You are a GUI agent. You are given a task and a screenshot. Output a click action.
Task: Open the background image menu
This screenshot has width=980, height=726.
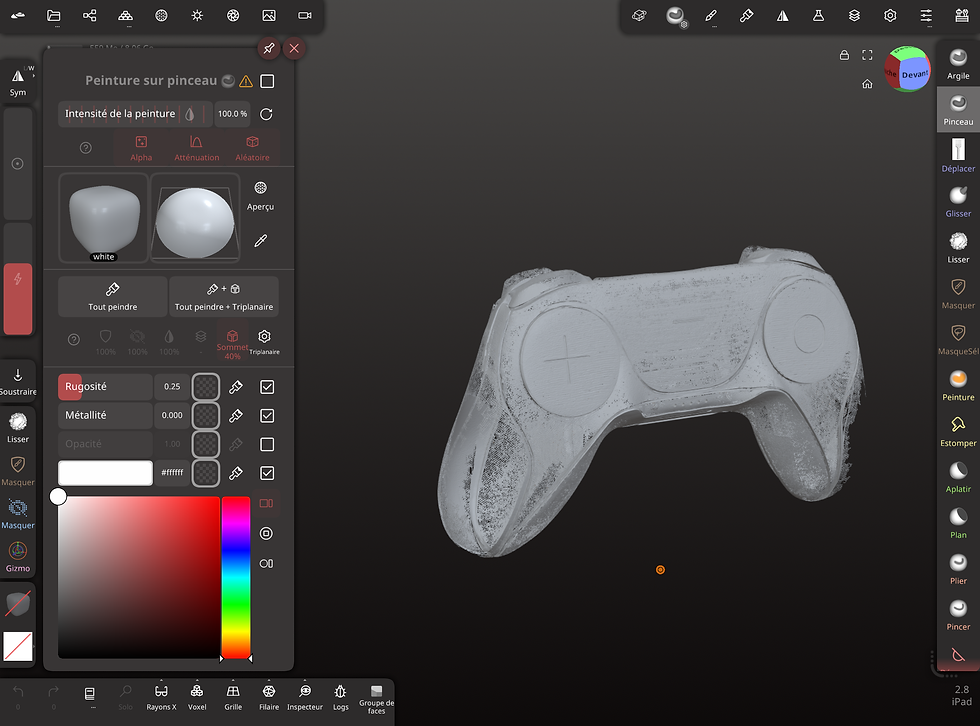click(269, 16)
